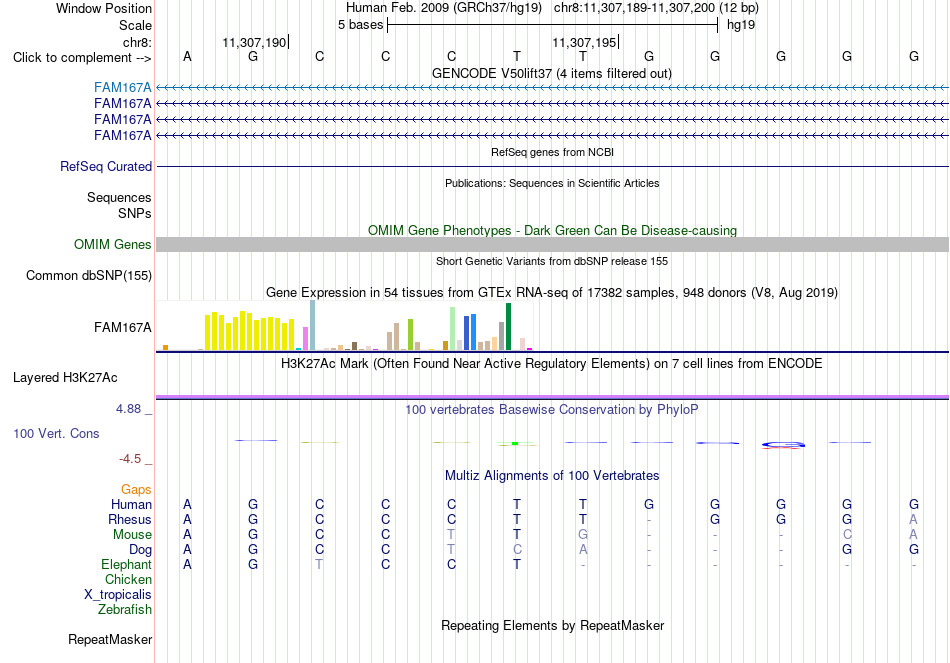Screen dimensions: 950x663
Task: Click the 4.88 conservation scale maximum
Action: [128, 409]
